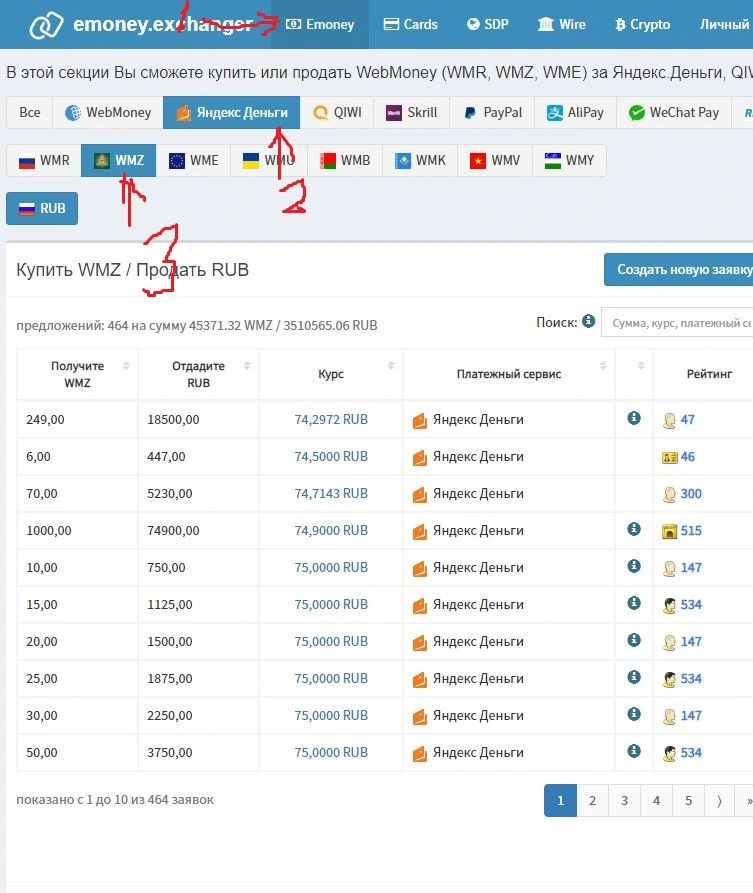Screen dimensions: 753x893
Task: Open the 74,9000 RUB rate offer
Action: coord(331,531)
